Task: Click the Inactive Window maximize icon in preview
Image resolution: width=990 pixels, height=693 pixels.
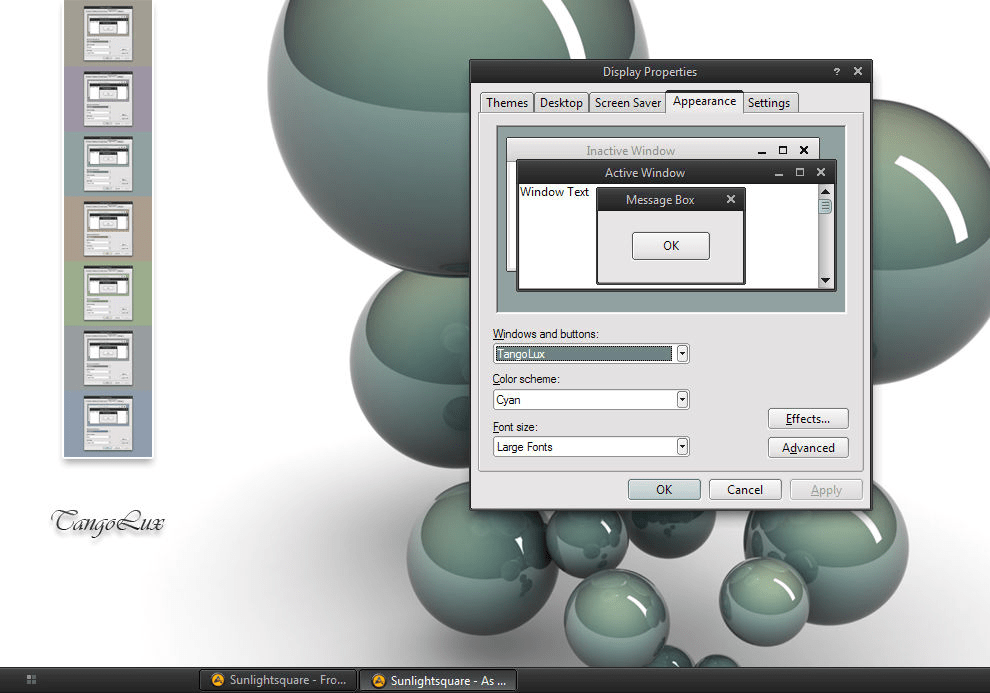Action: [783, 151]
